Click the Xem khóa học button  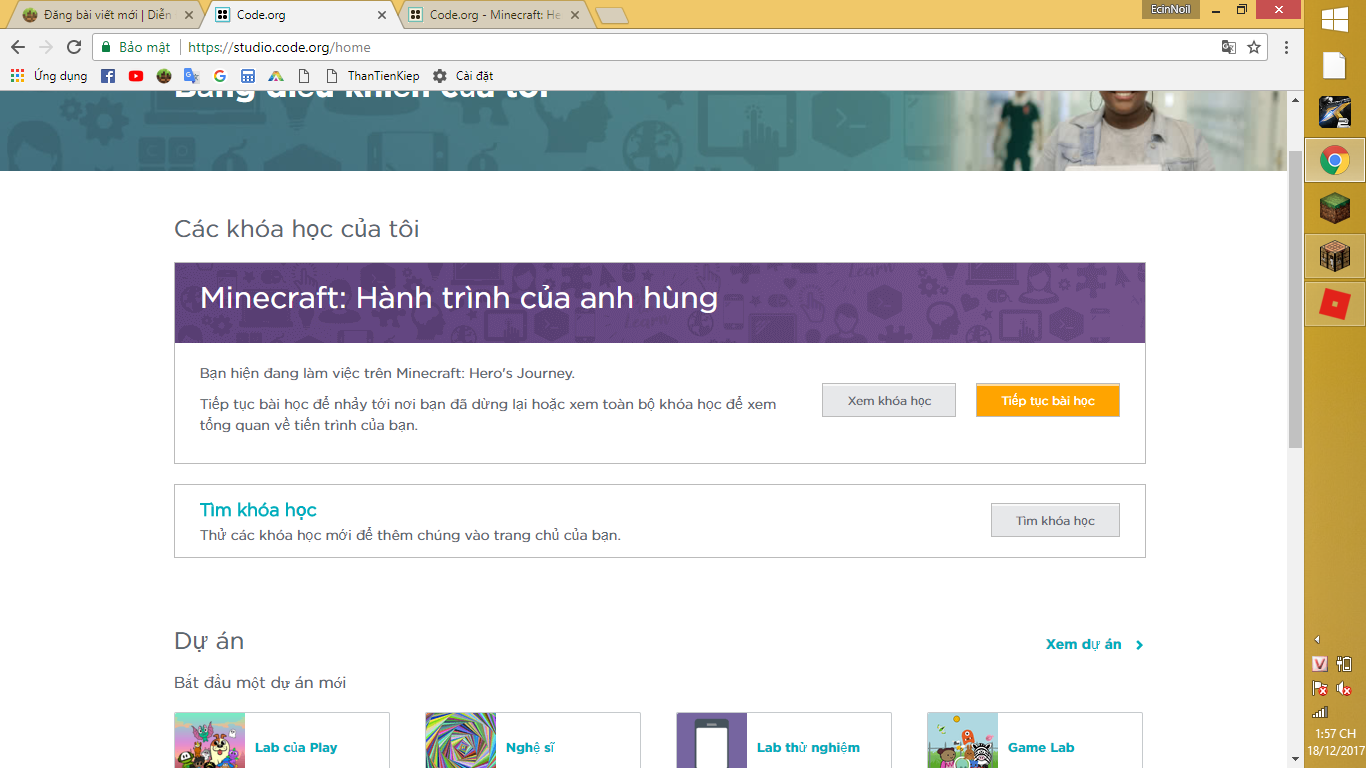(x=889, y=401)
